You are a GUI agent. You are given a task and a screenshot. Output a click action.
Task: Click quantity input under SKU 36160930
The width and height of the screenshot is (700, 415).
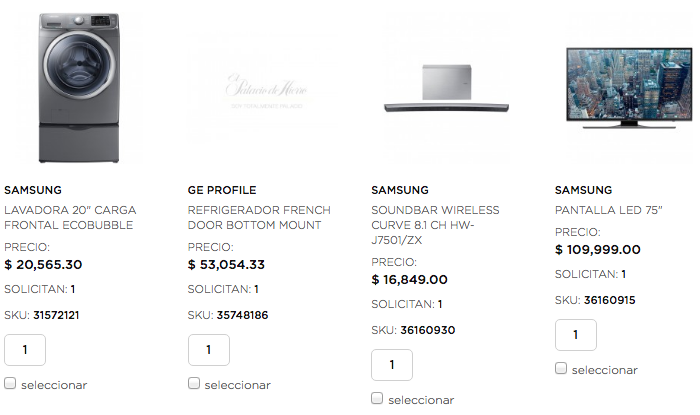(392, 365)
